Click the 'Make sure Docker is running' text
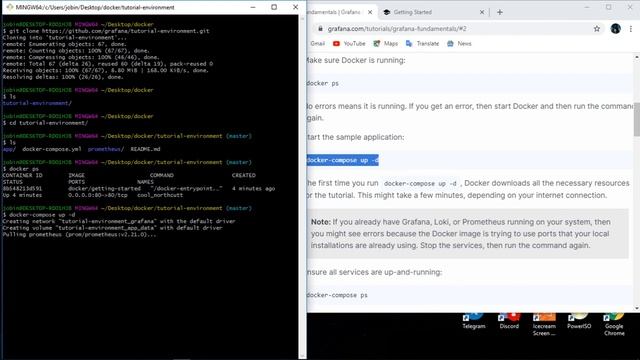 click(x=356, y=60)
